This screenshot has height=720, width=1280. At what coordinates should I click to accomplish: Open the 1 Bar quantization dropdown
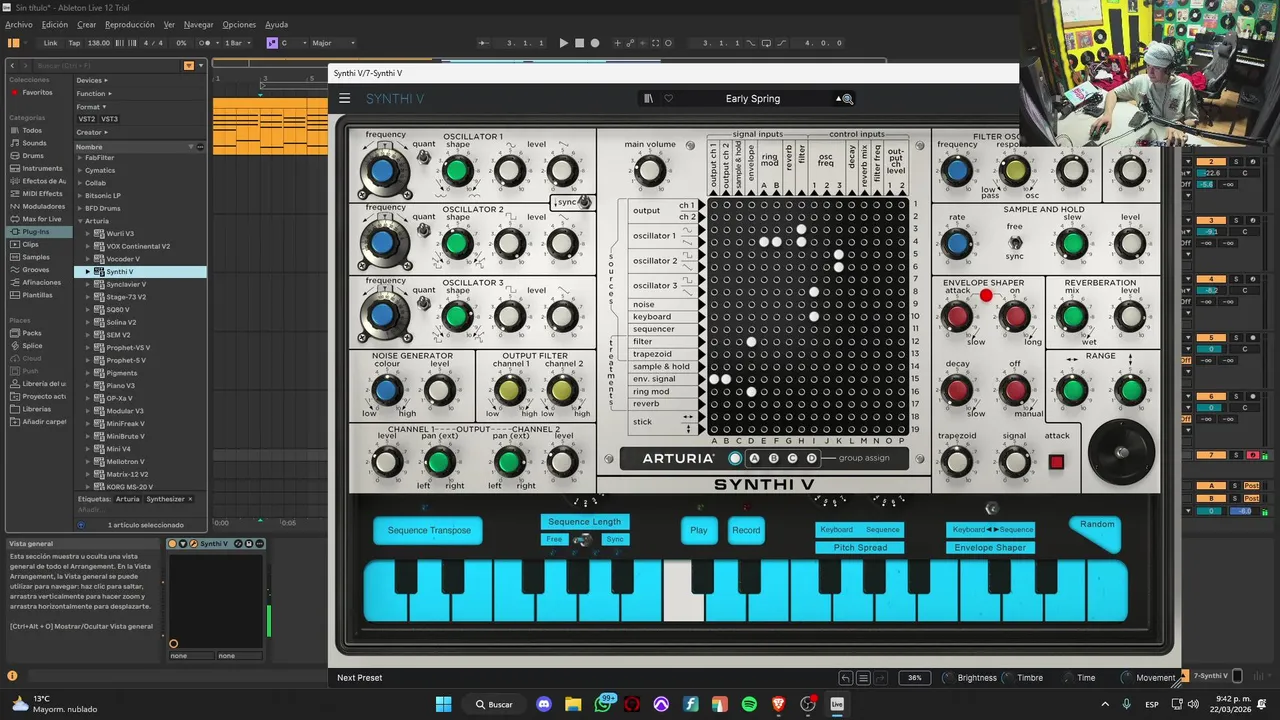(236, 43)
